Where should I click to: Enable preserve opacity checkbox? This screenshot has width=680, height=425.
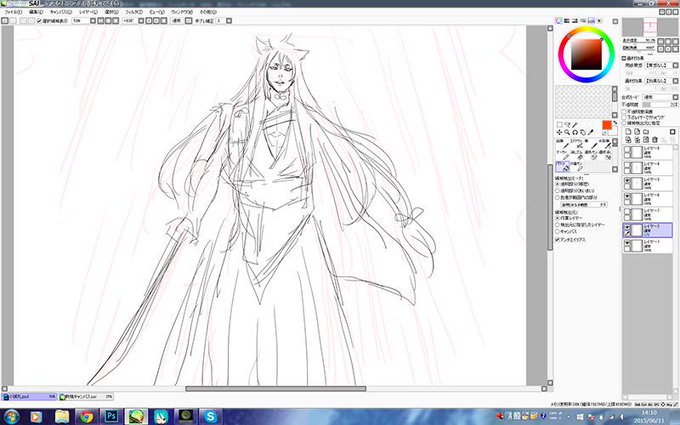(624, 111)
